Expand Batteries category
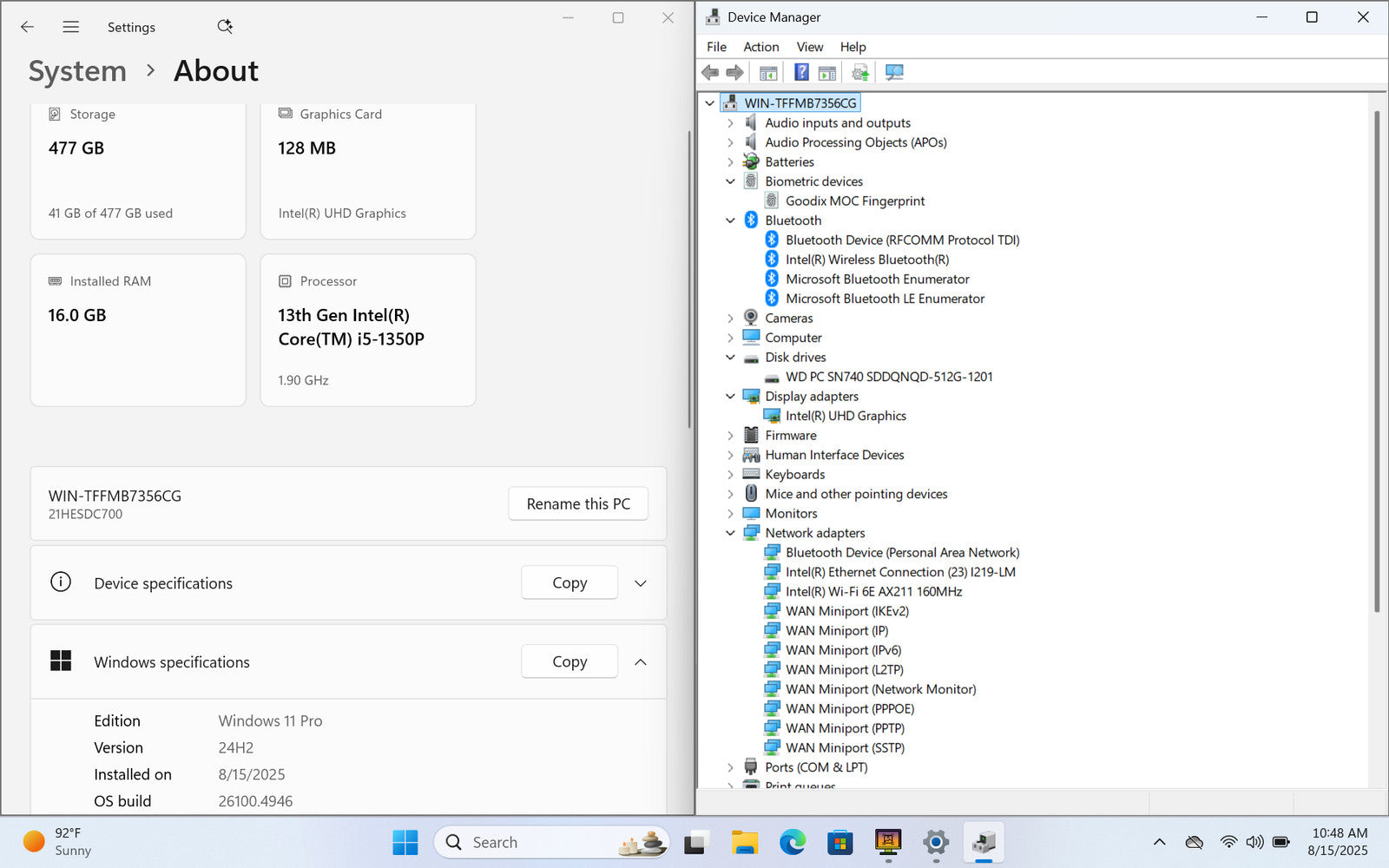Image resolution: width=1389 pixels, height=868 pixels. [730, 162]
